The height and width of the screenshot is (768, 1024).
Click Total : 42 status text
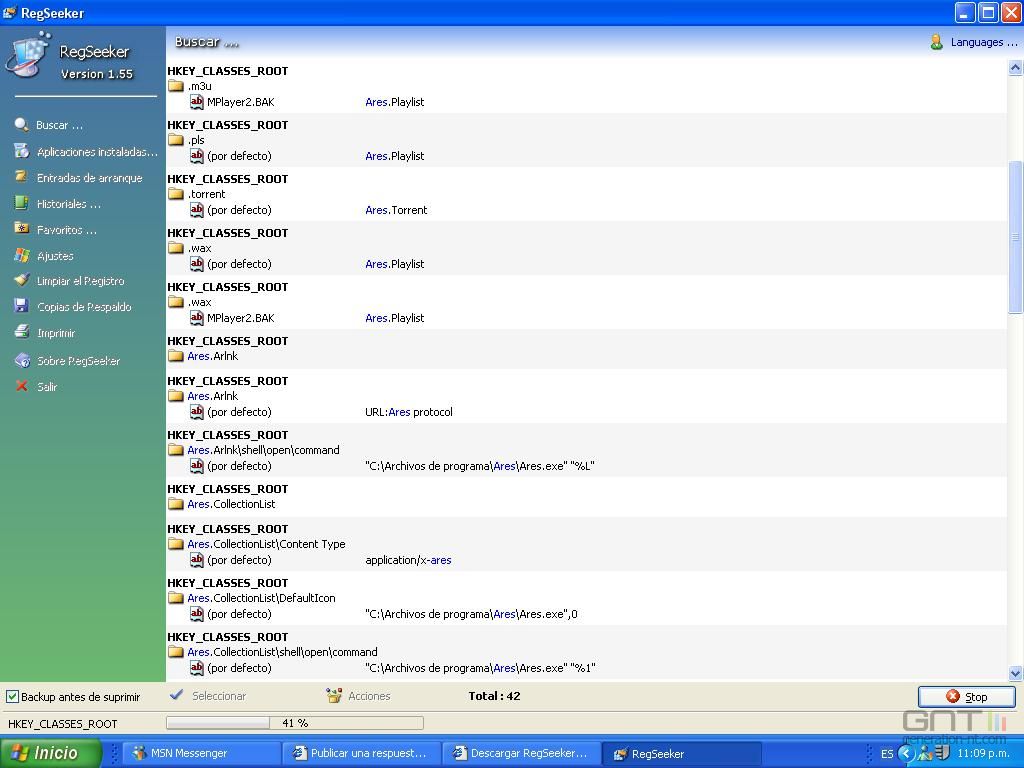click(x=494, y=696)
